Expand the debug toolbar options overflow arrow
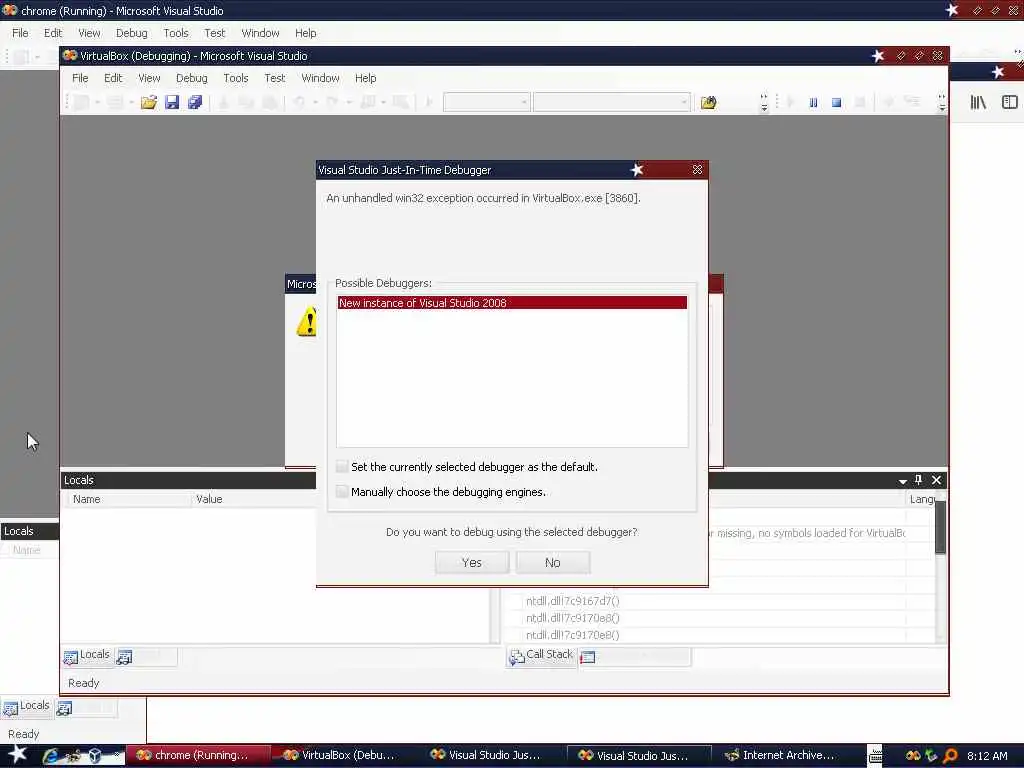 click(x=942, y=103)
